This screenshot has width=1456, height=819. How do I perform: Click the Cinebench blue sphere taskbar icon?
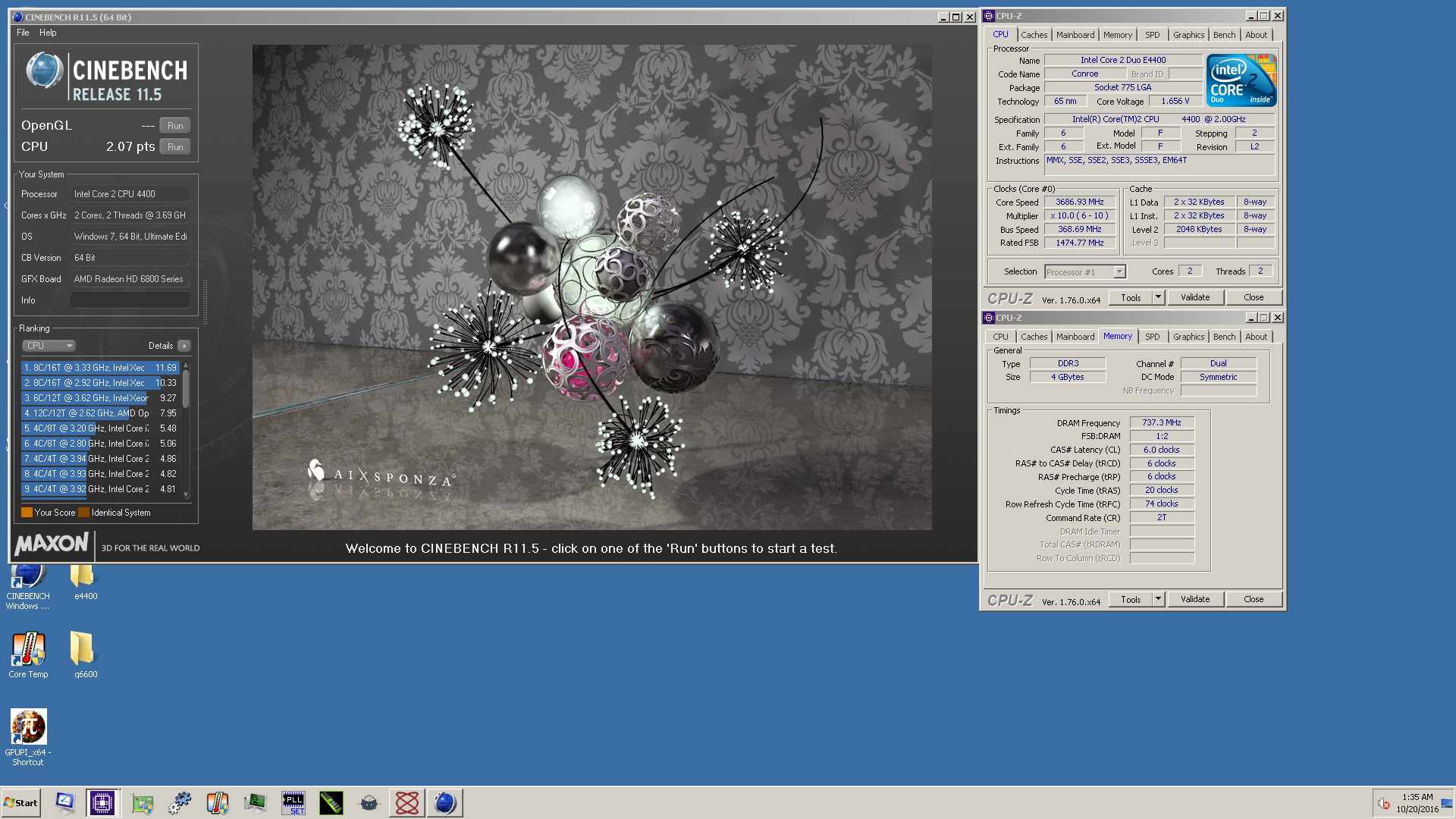pyautogui.click(x=445, y=803)
